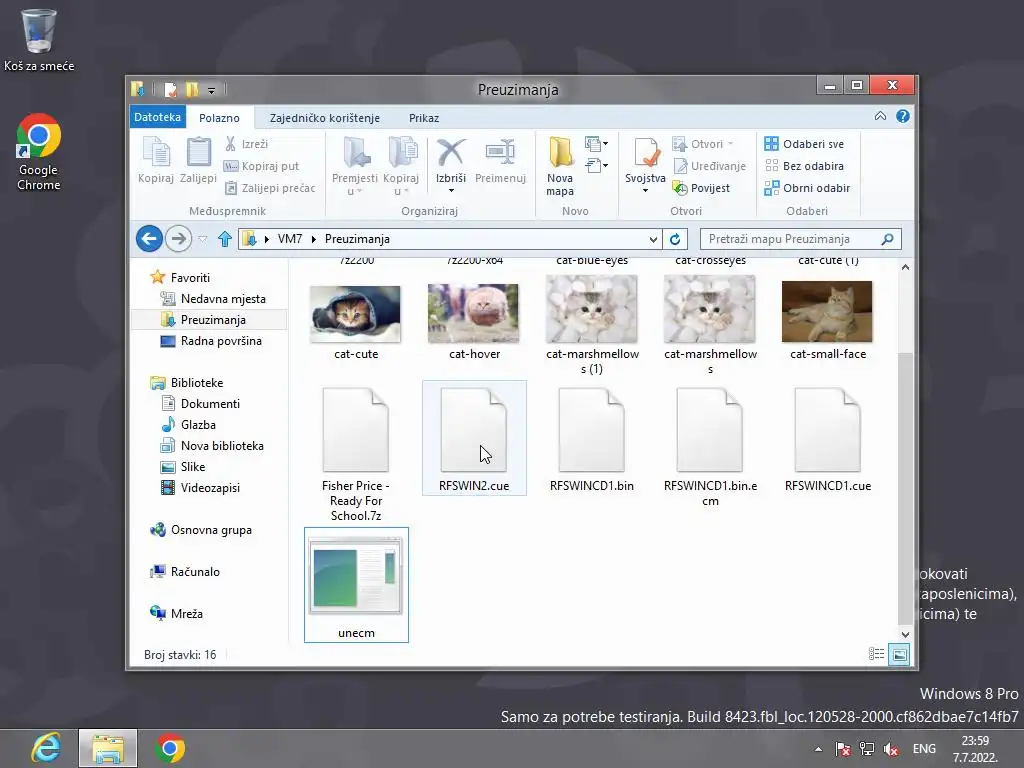Create a folder with Nova mapa

560,166
